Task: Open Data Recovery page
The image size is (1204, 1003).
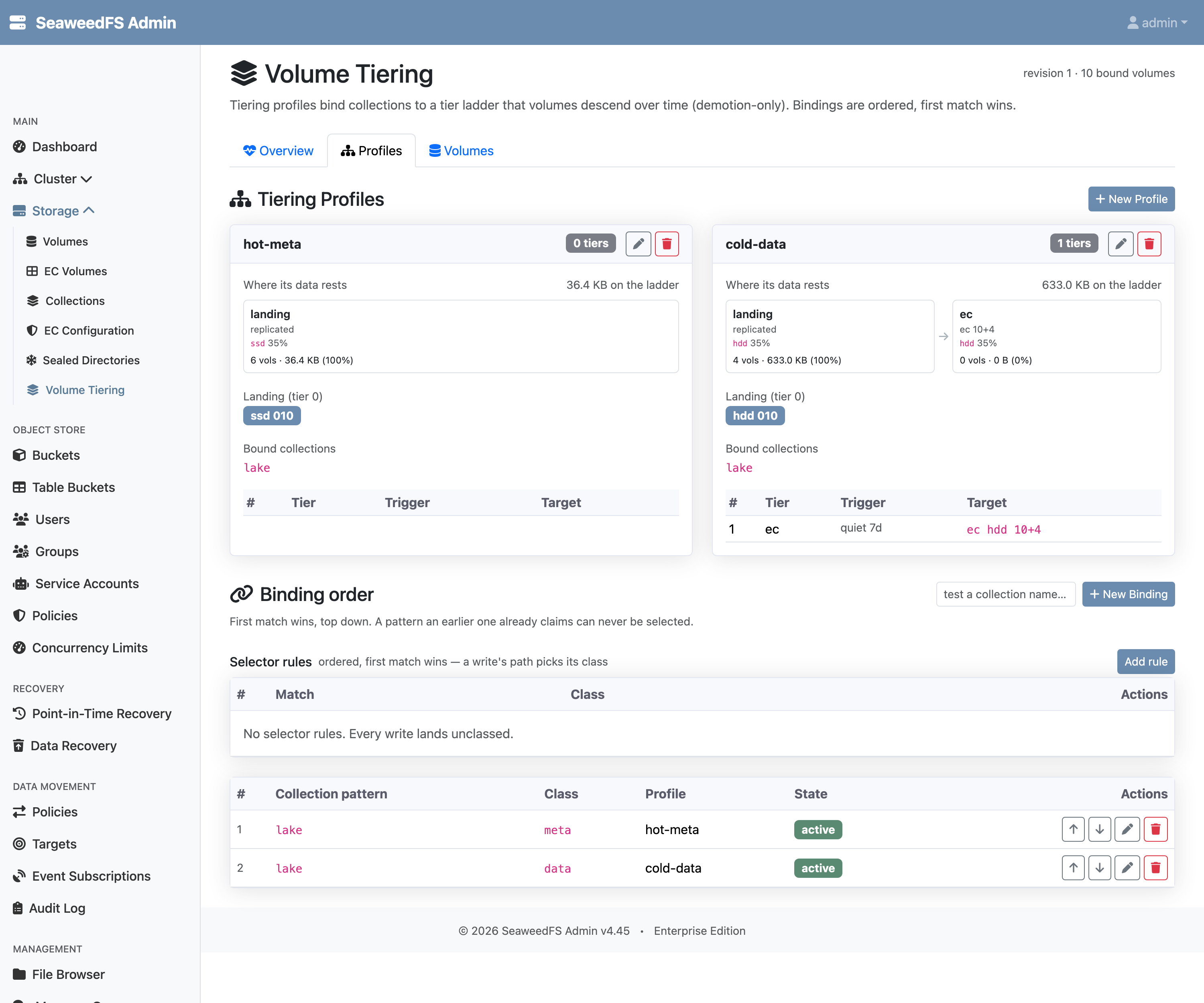Action: [x=65, y=746]
